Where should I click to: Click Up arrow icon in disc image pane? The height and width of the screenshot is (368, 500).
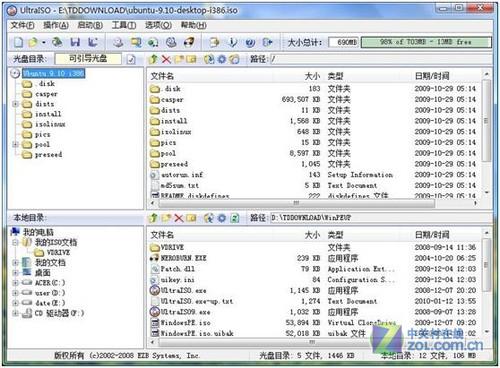(x=153, y=59)
